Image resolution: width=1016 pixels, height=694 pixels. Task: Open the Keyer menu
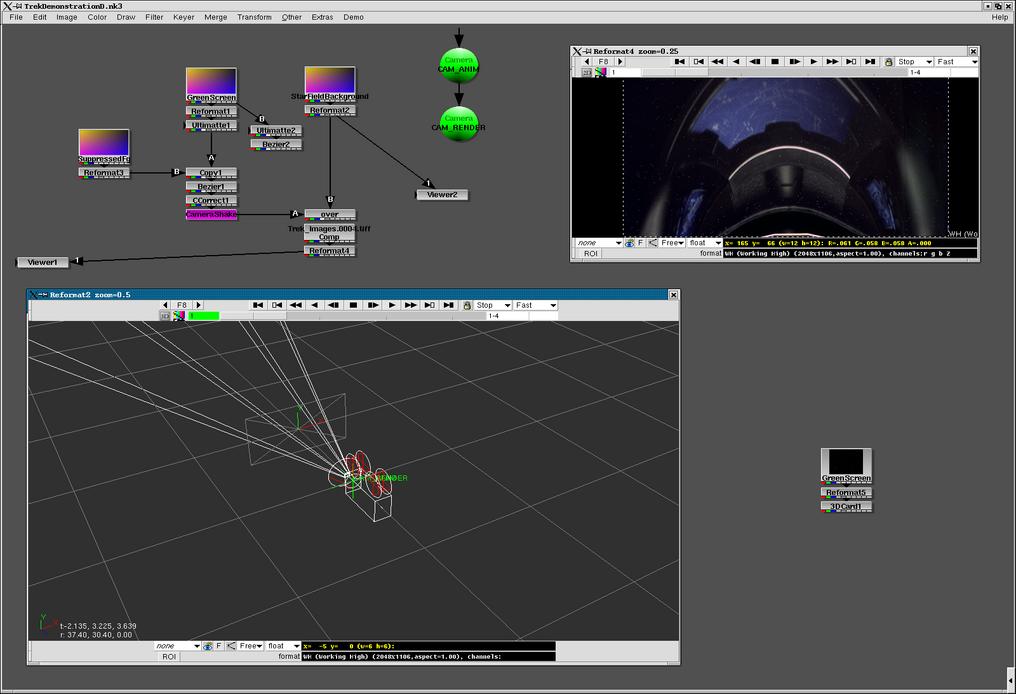click(x=184, y=17)
